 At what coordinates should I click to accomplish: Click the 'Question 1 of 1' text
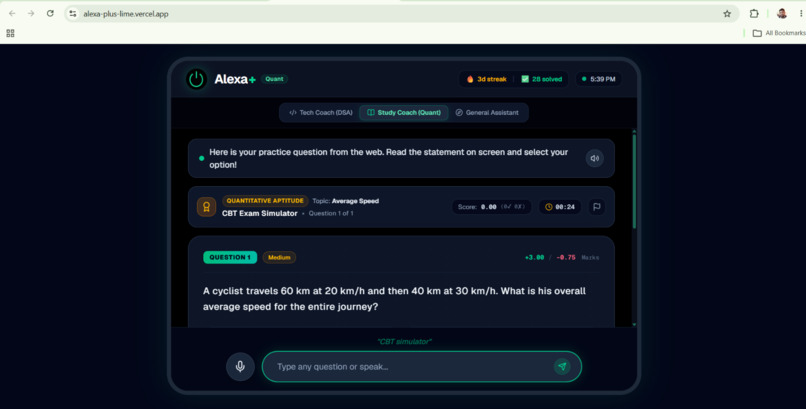331,213
